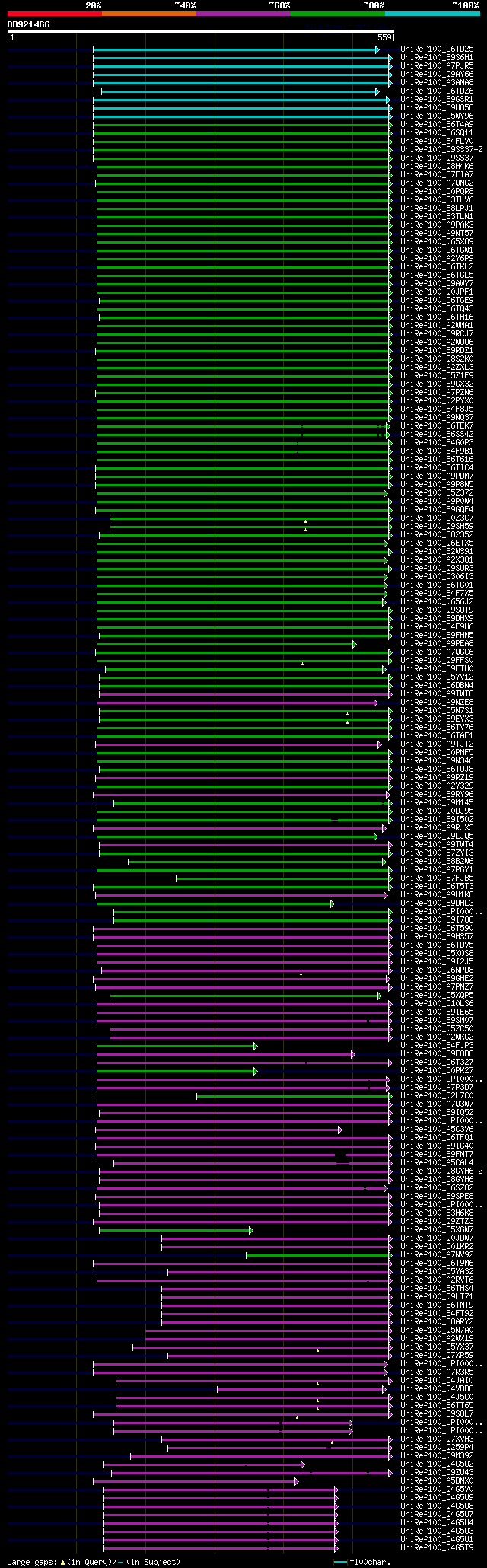Click the UniRef100_Q4VDB8 label
The width and height of the screenshot is (487, 1568).
[437, 1389]
